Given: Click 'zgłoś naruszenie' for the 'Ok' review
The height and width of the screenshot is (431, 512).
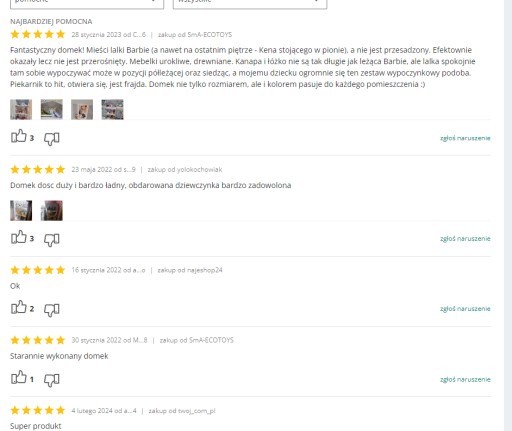Looking at the screenshot, I should [x=465, y=309].
